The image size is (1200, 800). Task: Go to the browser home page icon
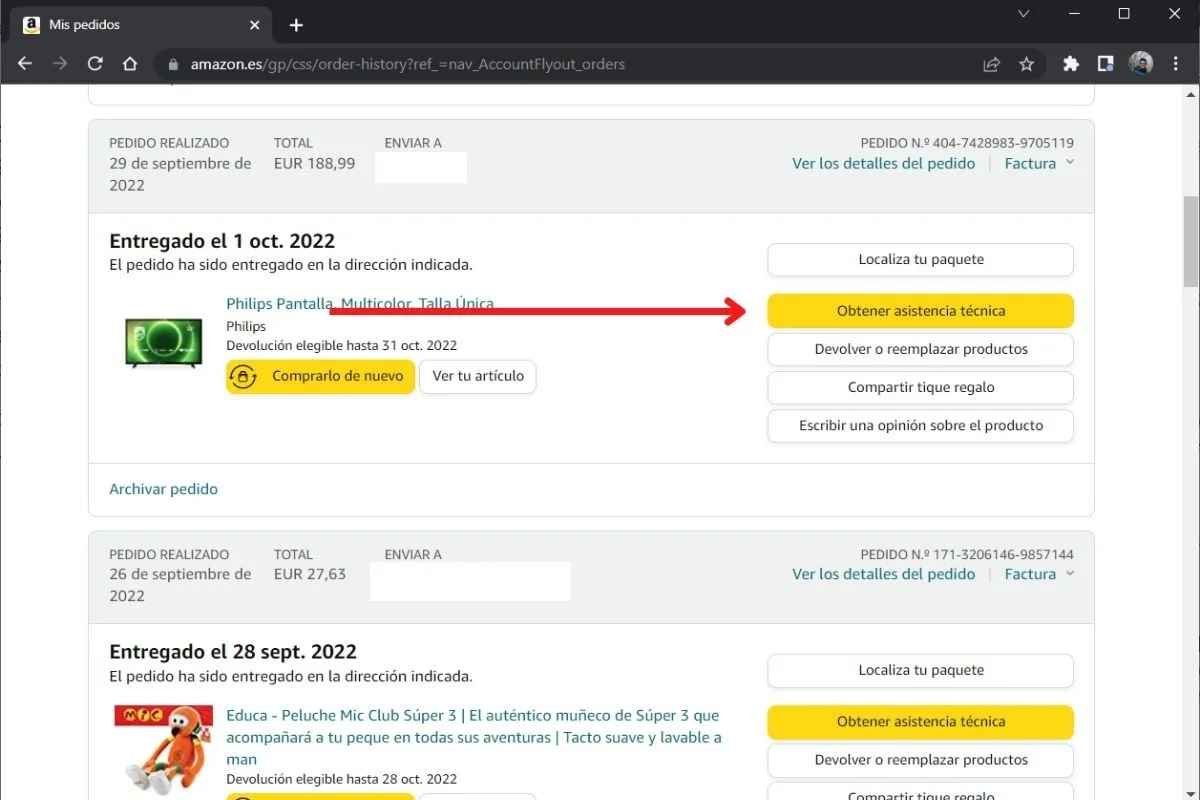click(x=130, y=64)
